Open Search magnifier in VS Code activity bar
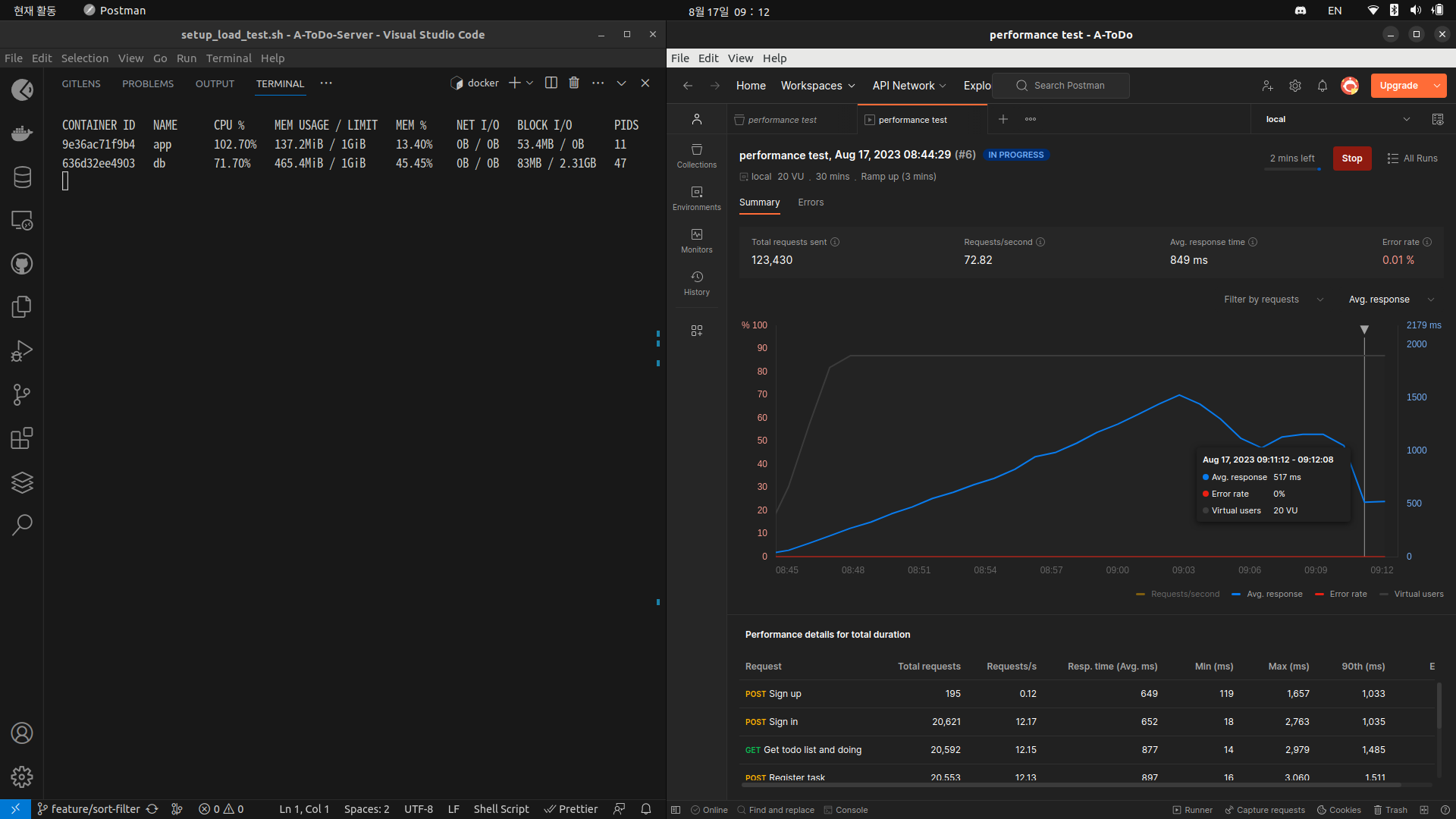 22,525
